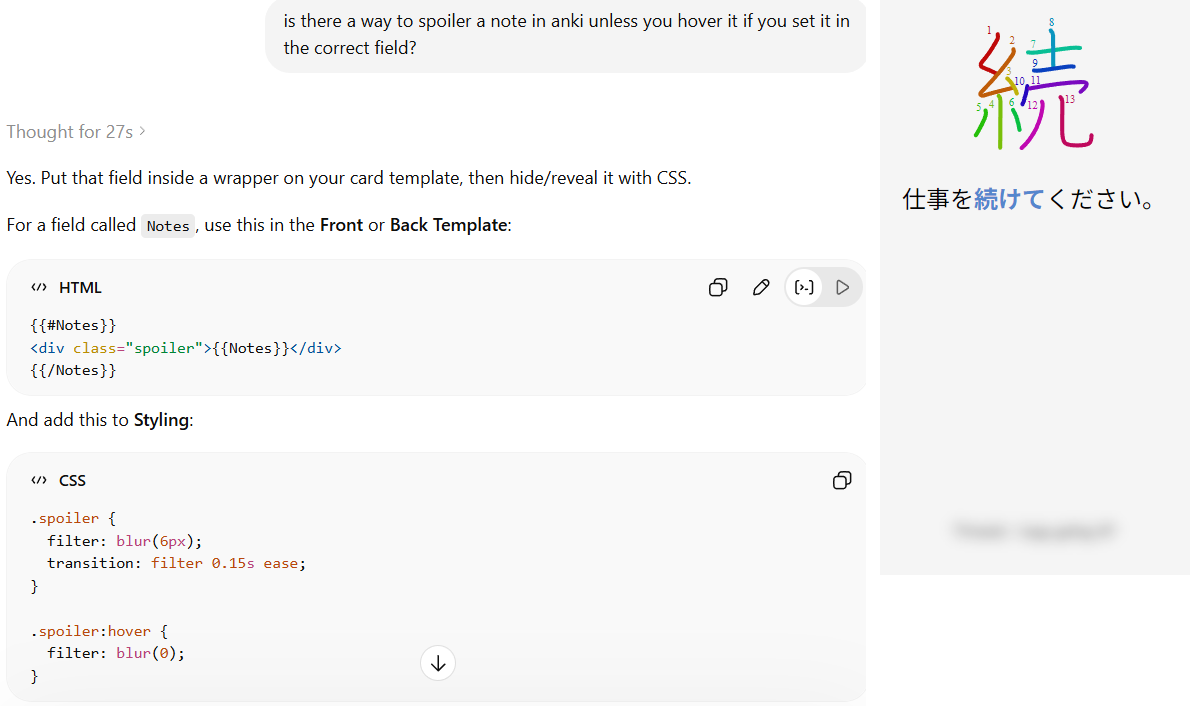Click the "filter: blur(0);" line
Viewport: 1190px width, 706px height.
tap(116, 653)
